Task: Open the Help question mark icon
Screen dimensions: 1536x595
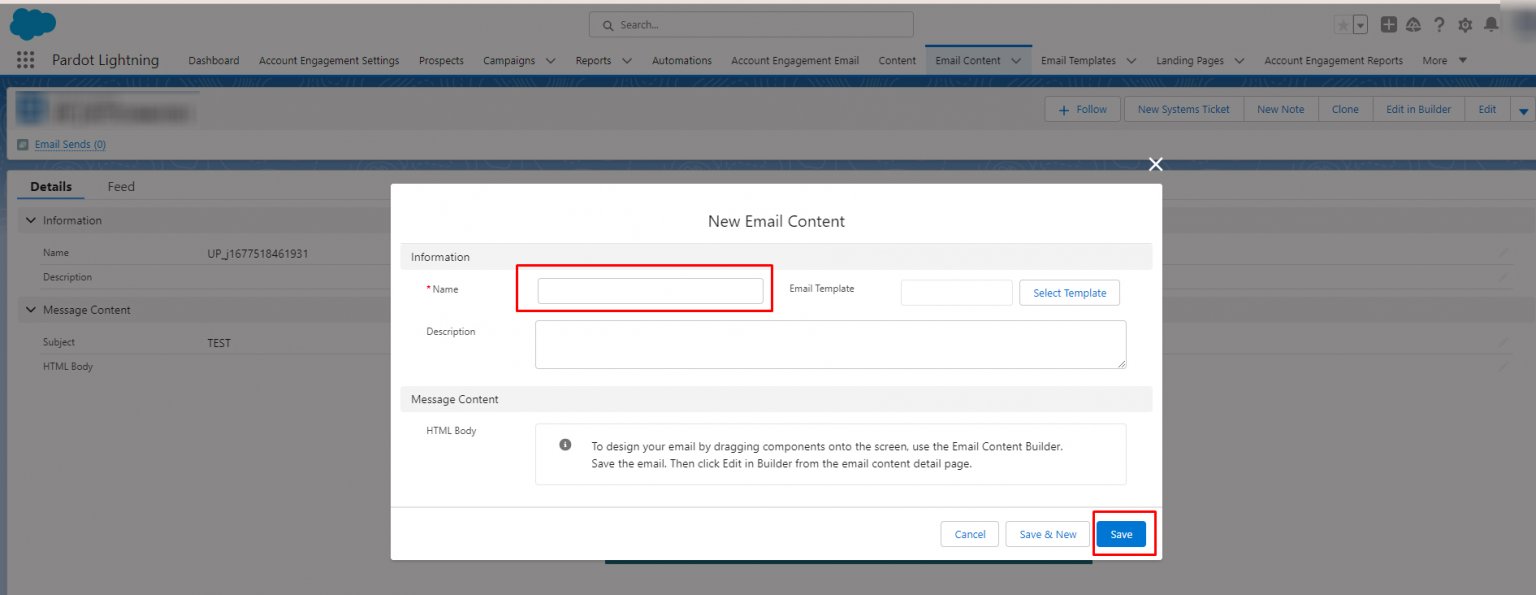Action: tap(1439, 25)
